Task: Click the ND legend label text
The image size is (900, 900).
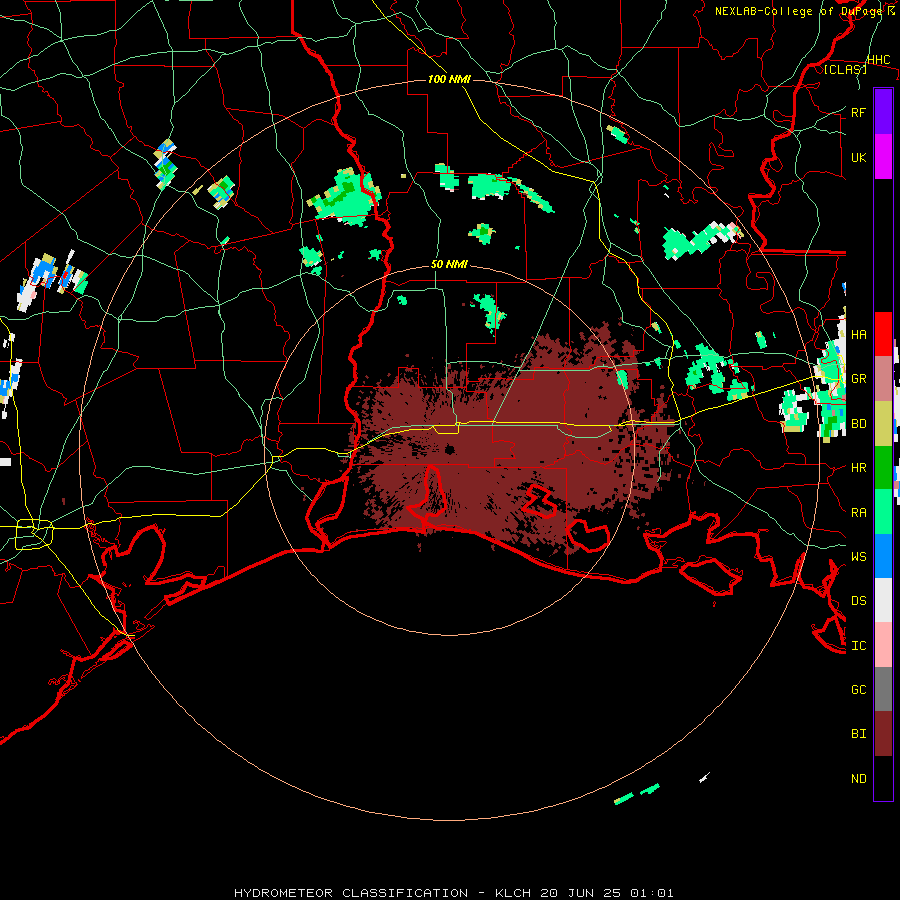Action: pyautogui.click(x=858, y=778)
